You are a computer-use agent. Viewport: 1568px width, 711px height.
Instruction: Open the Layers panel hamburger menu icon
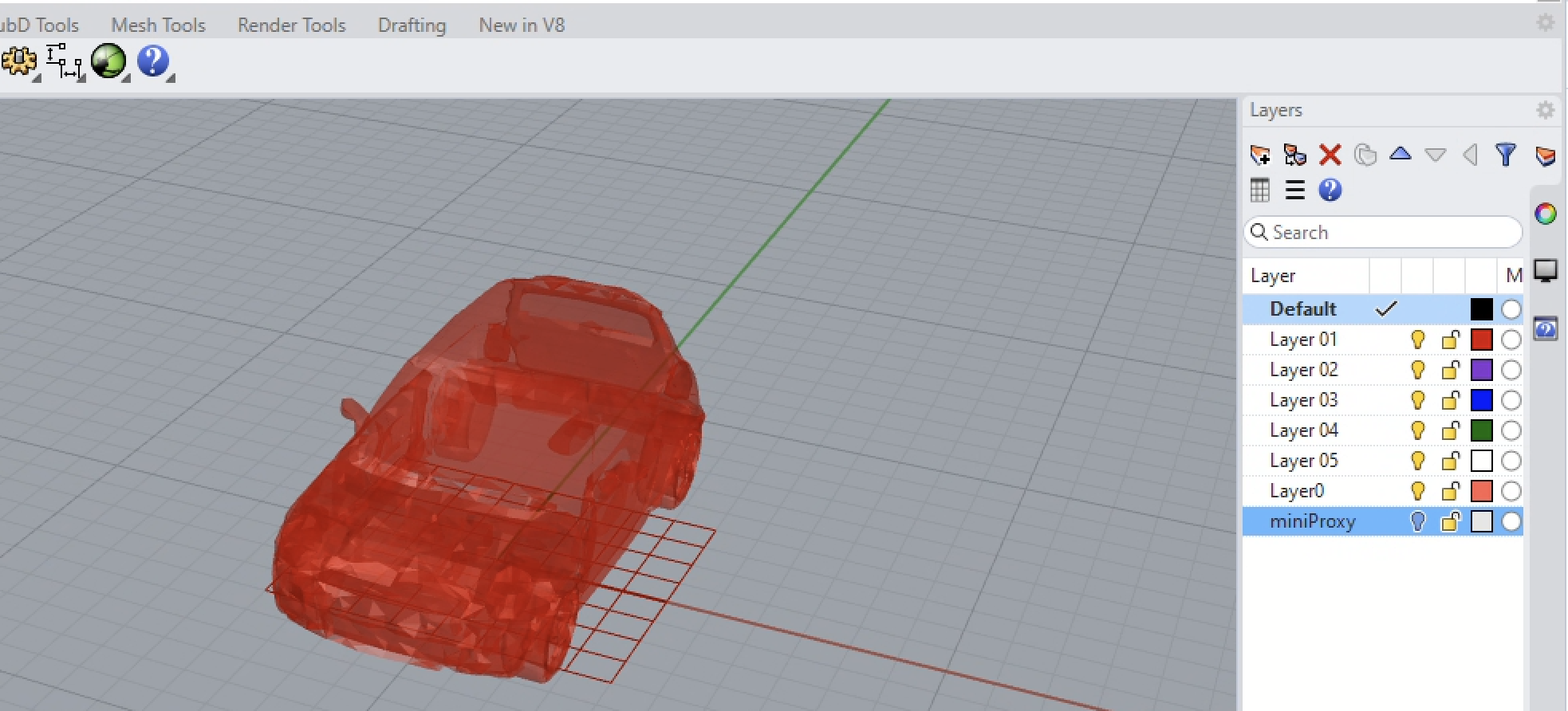(1295, 190)
